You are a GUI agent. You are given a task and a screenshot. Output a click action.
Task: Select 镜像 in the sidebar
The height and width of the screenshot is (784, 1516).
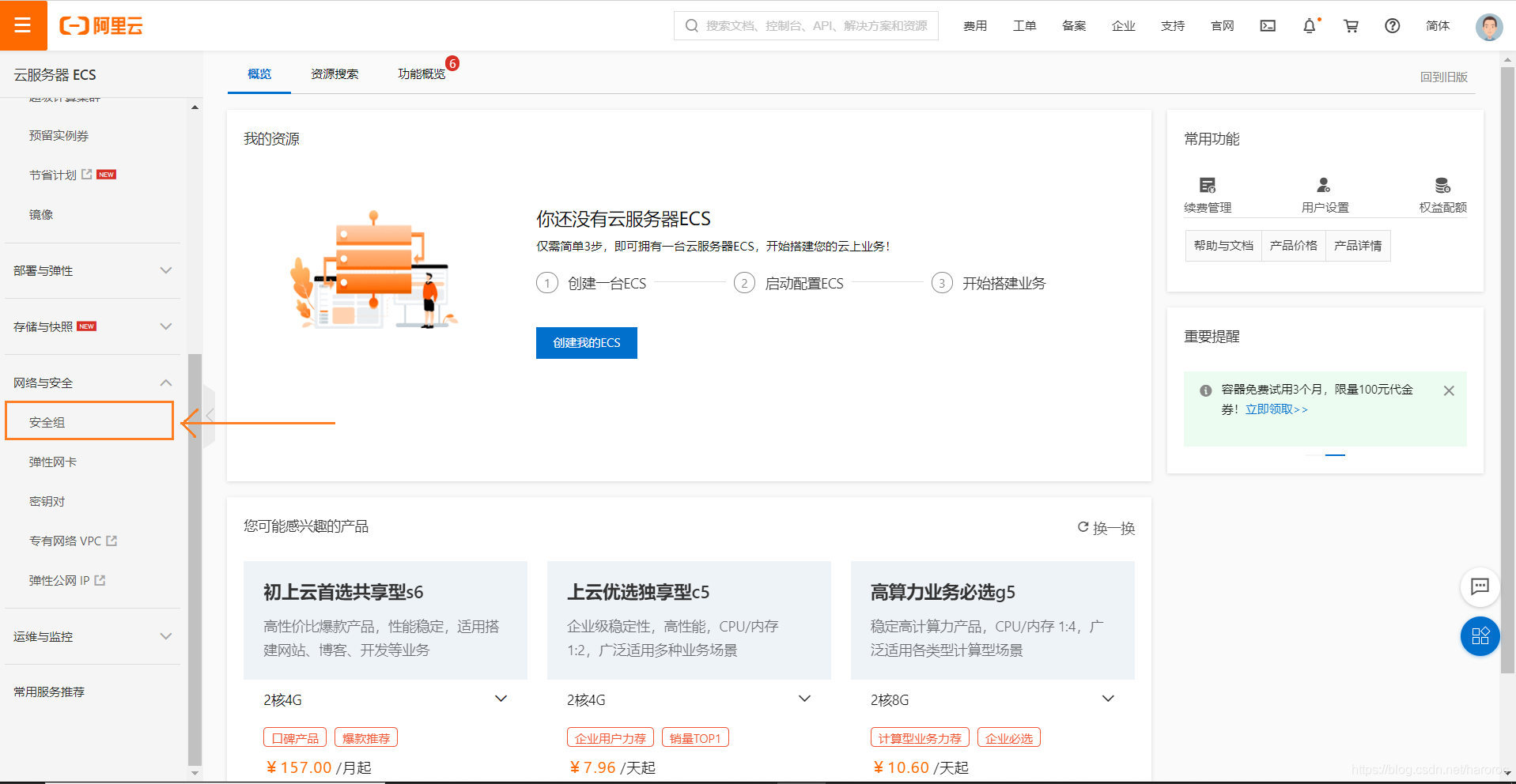coord(41,214)
